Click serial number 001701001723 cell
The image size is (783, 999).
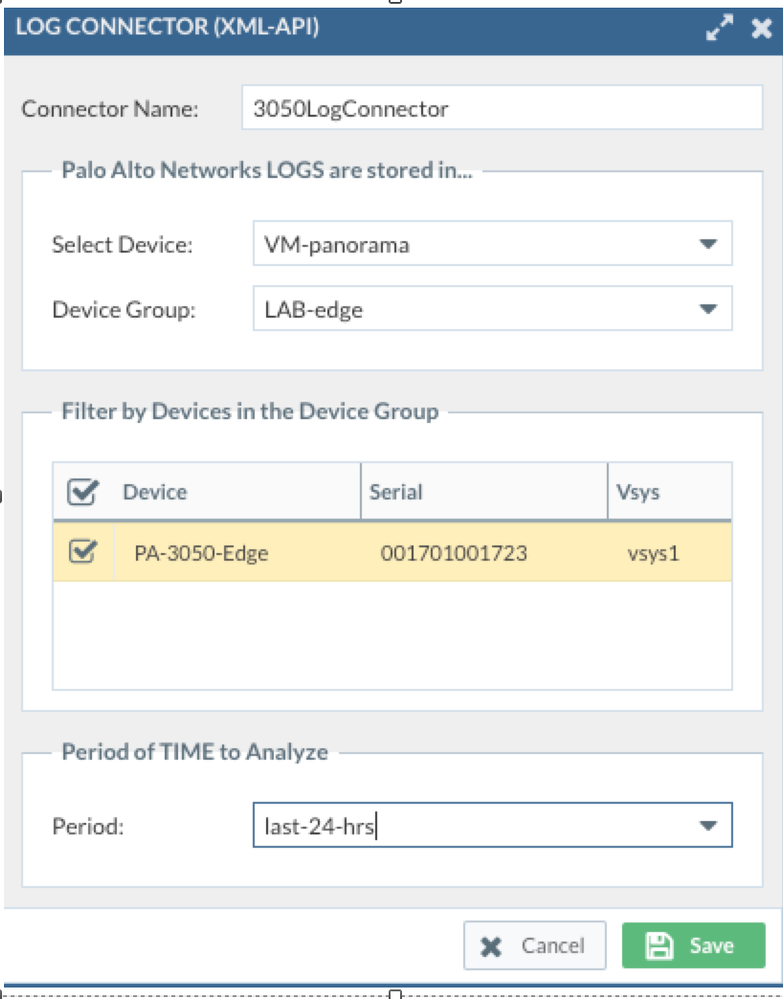[453, 552]
